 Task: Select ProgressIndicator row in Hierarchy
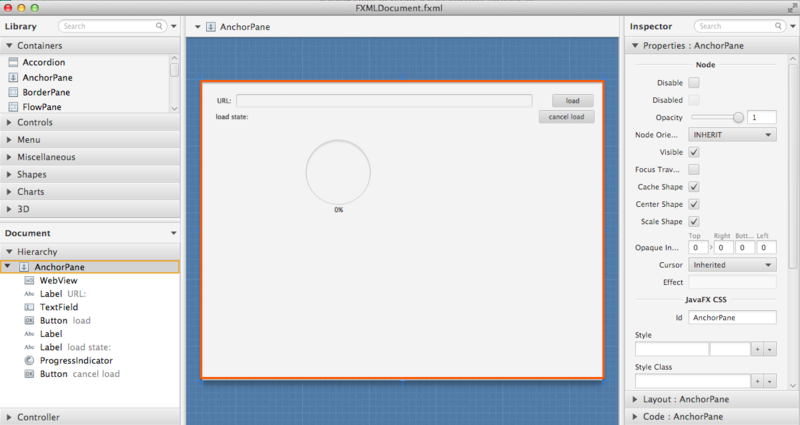click(x=90, y=360)
